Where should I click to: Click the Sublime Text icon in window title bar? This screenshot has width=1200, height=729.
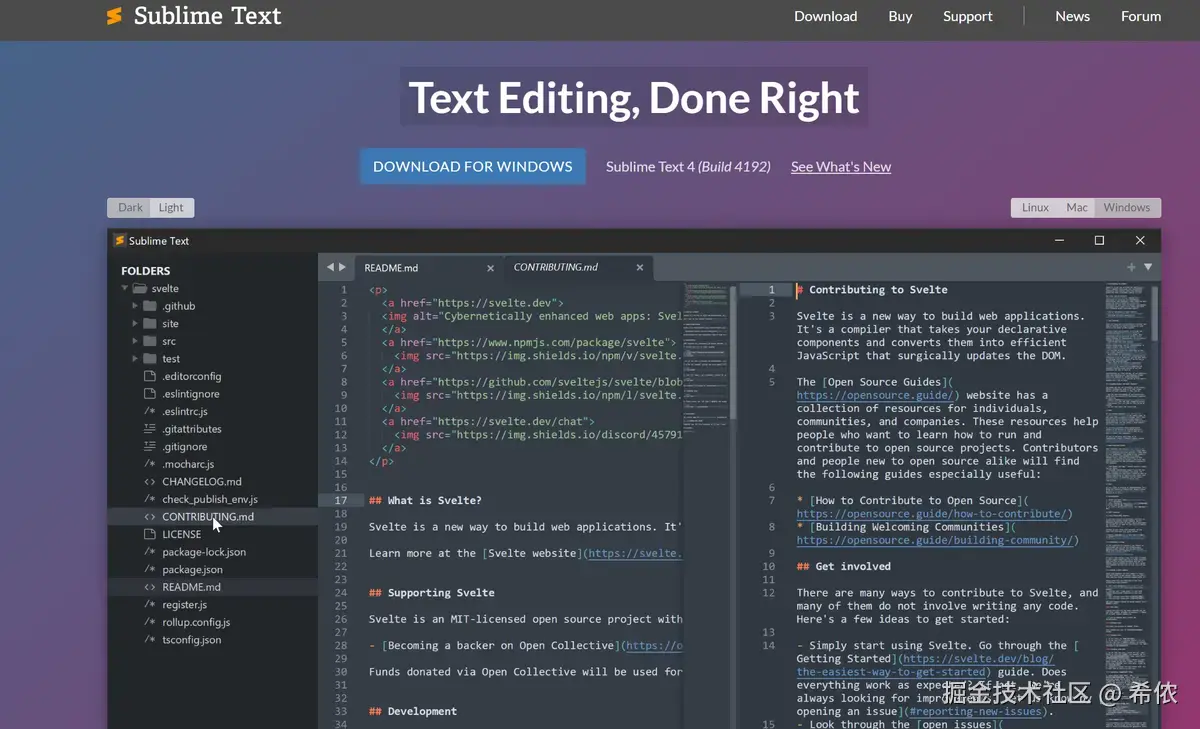[x=119, y=240]
